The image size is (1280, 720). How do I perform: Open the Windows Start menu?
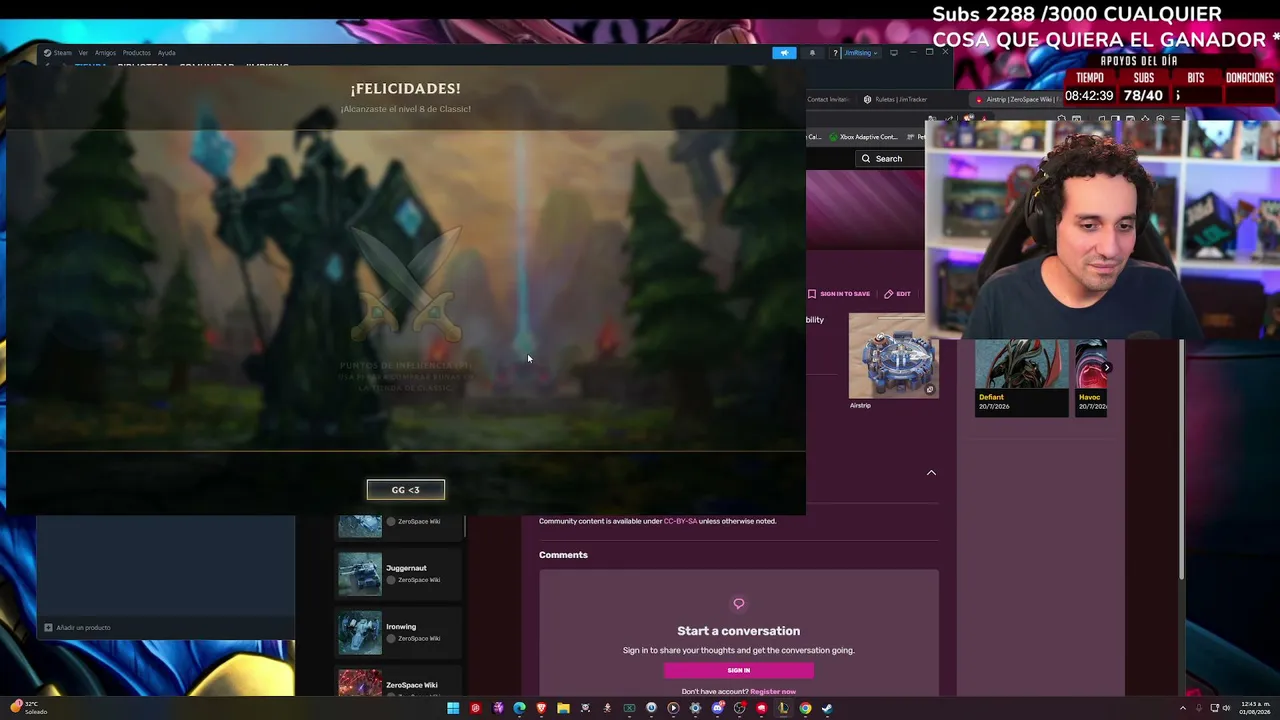click(x=453, y=708)
